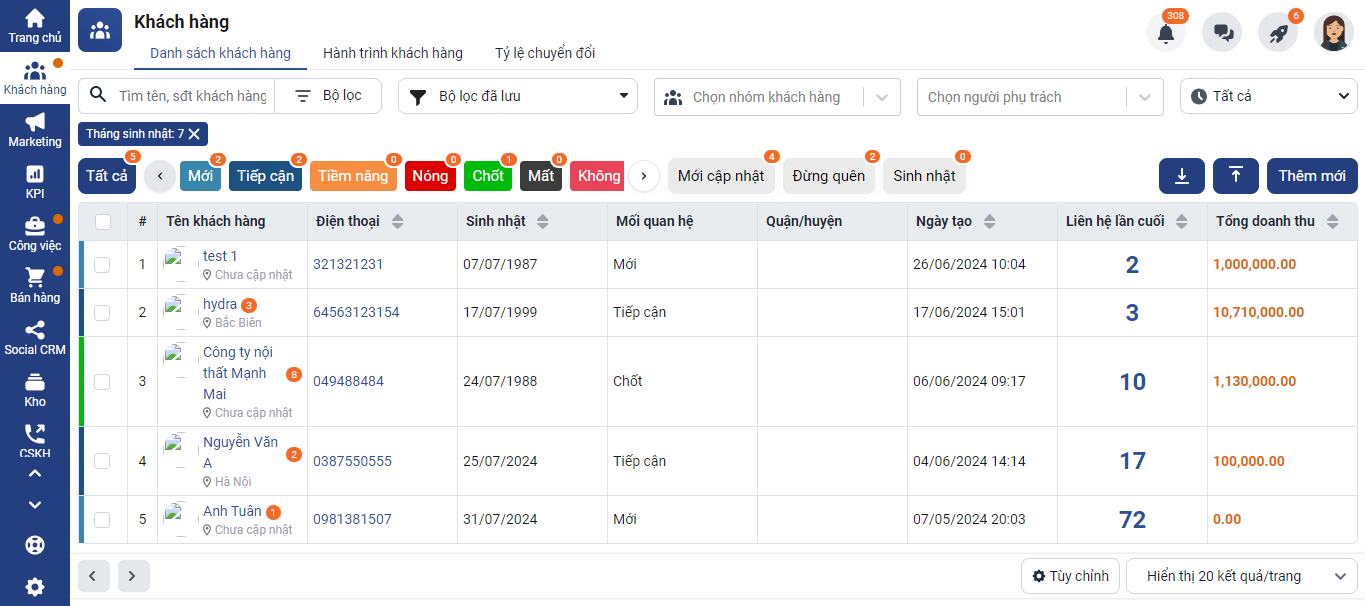Open Social CRM in sidebar

35,338
